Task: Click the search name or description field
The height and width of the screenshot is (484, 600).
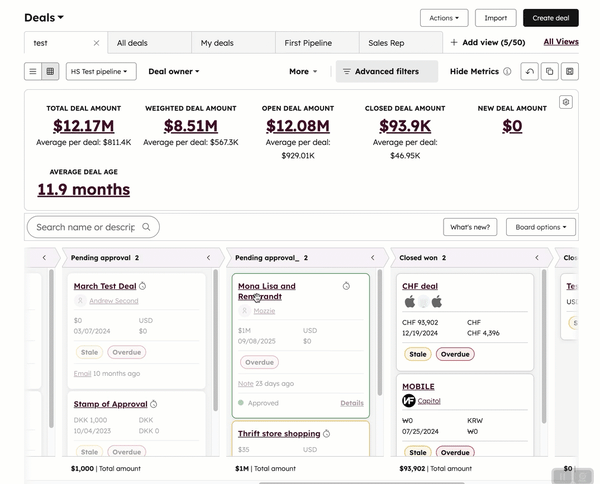Action: (x=85, y=227)
